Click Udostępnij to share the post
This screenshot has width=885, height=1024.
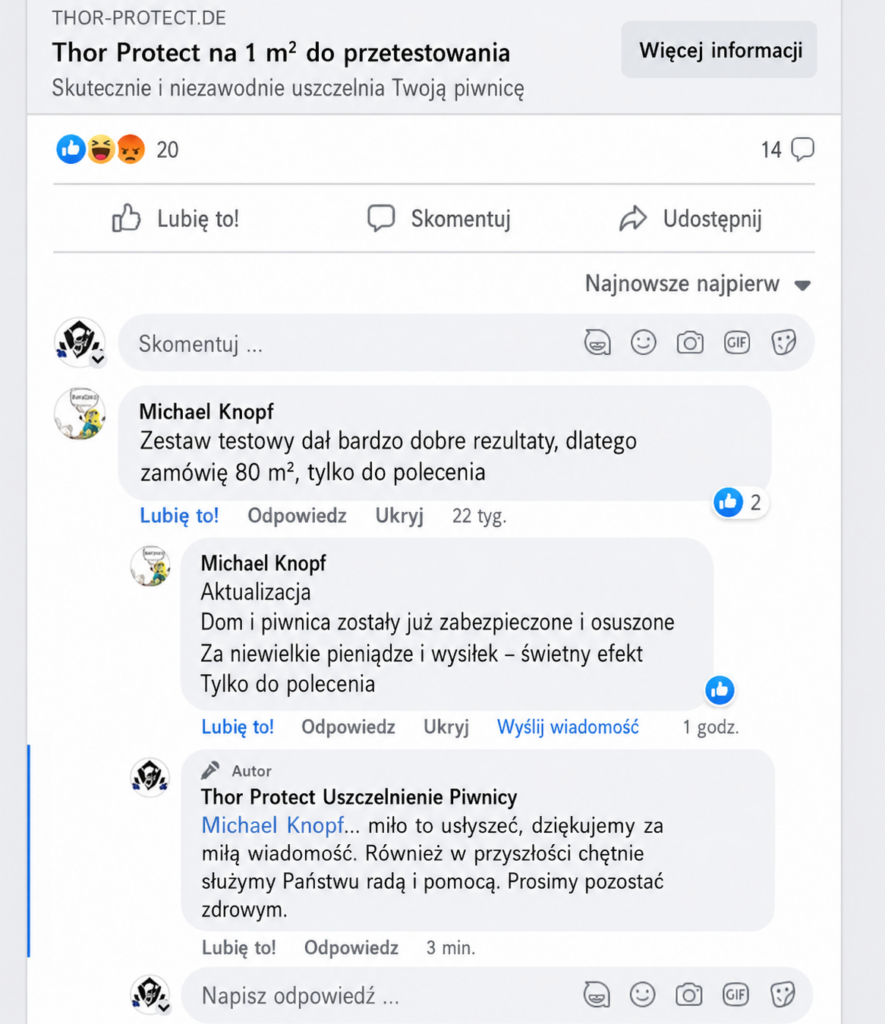(x=690, y=218)
